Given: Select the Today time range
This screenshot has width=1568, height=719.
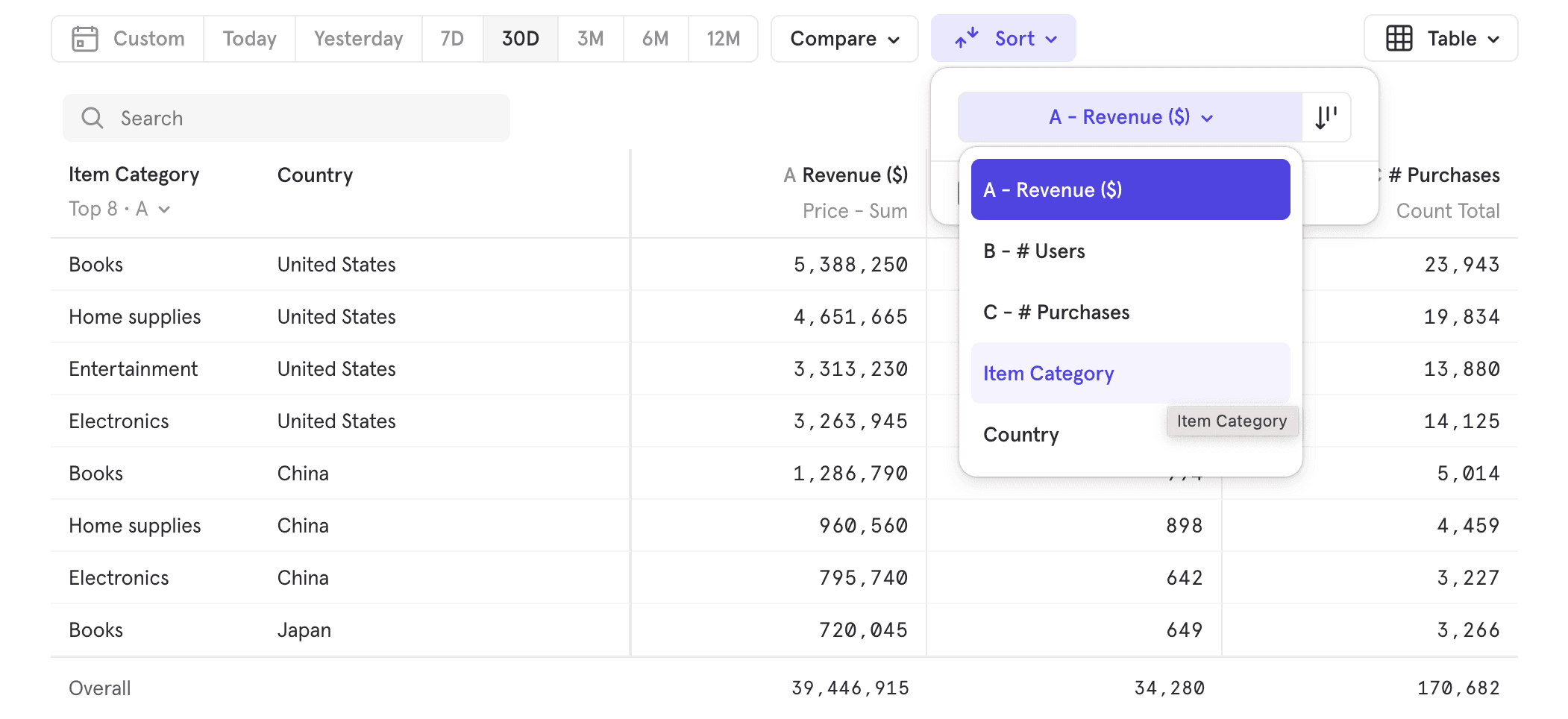Looking at the screenshot, I should (x=249, y=39).
